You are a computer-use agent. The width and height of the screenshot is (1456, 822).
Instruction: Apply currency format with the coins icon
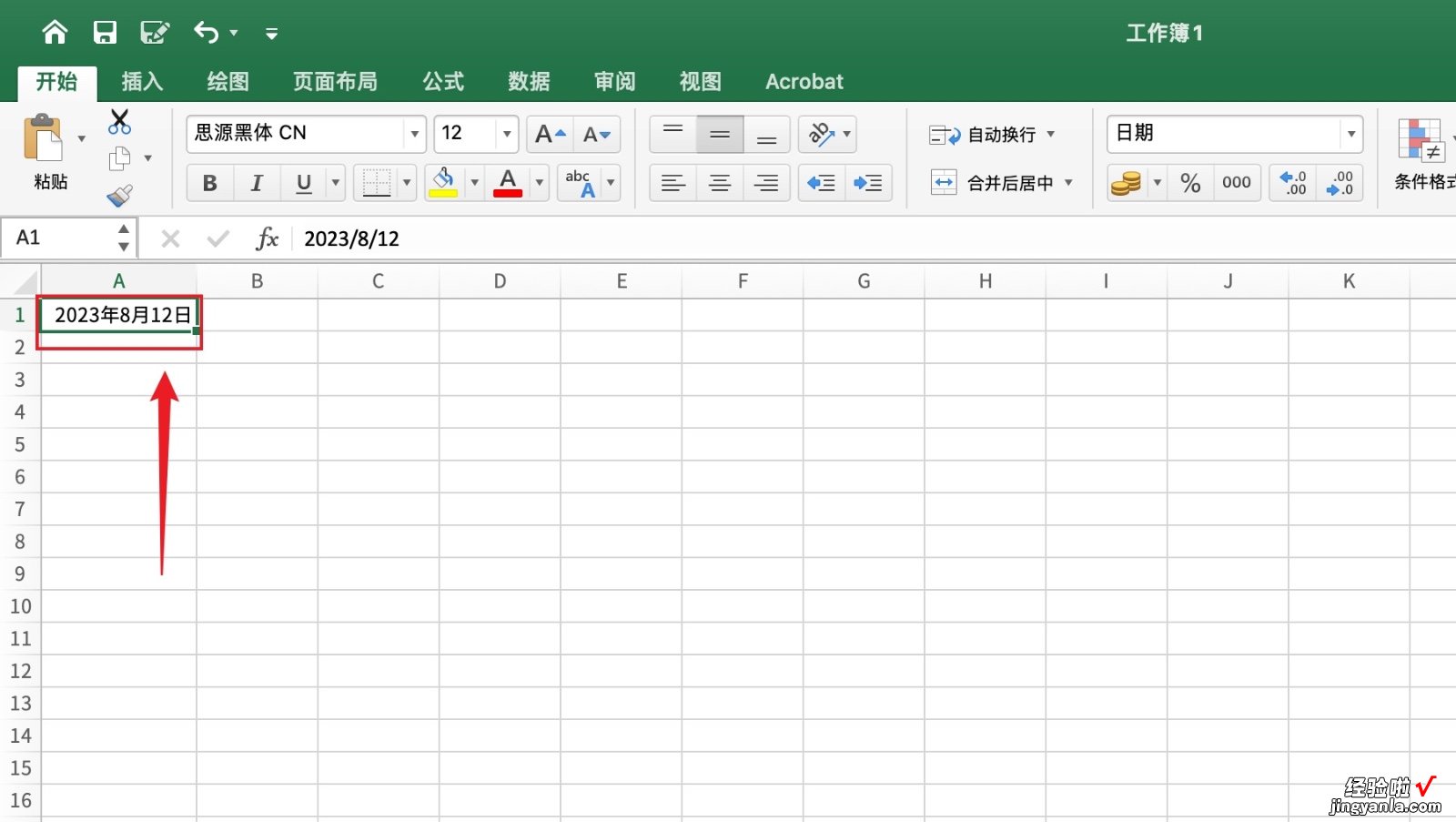1126,183
